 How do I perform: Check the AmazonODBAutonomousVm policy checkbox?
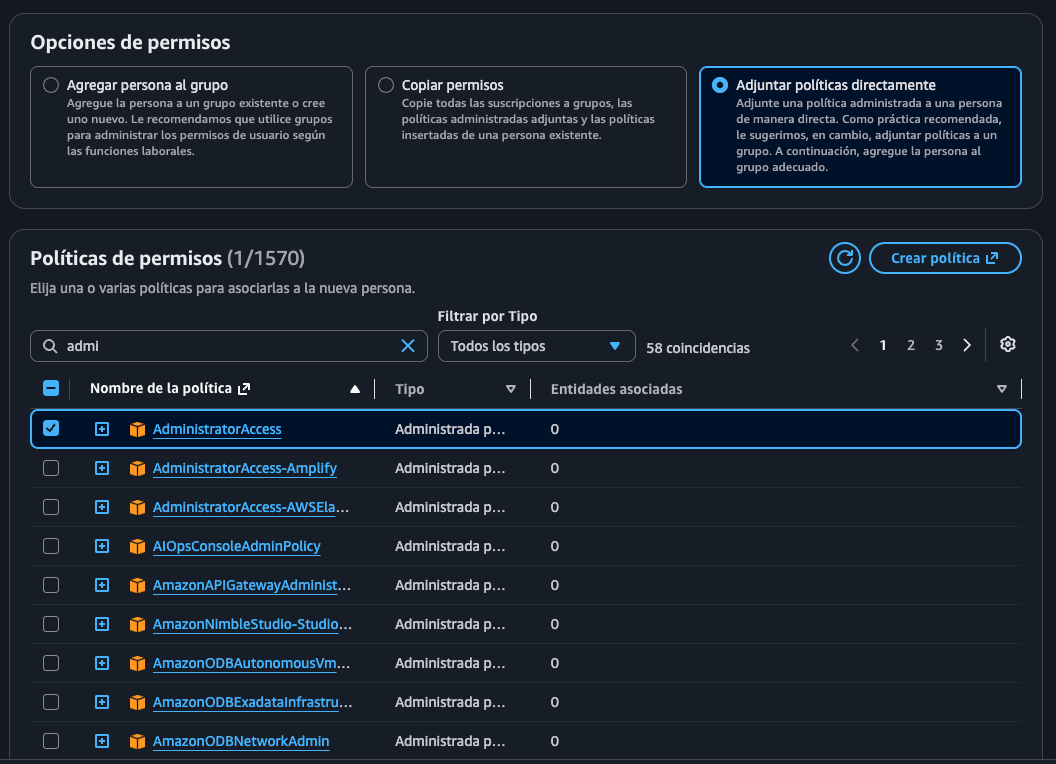pyautogui.click(x=51, y=663)
